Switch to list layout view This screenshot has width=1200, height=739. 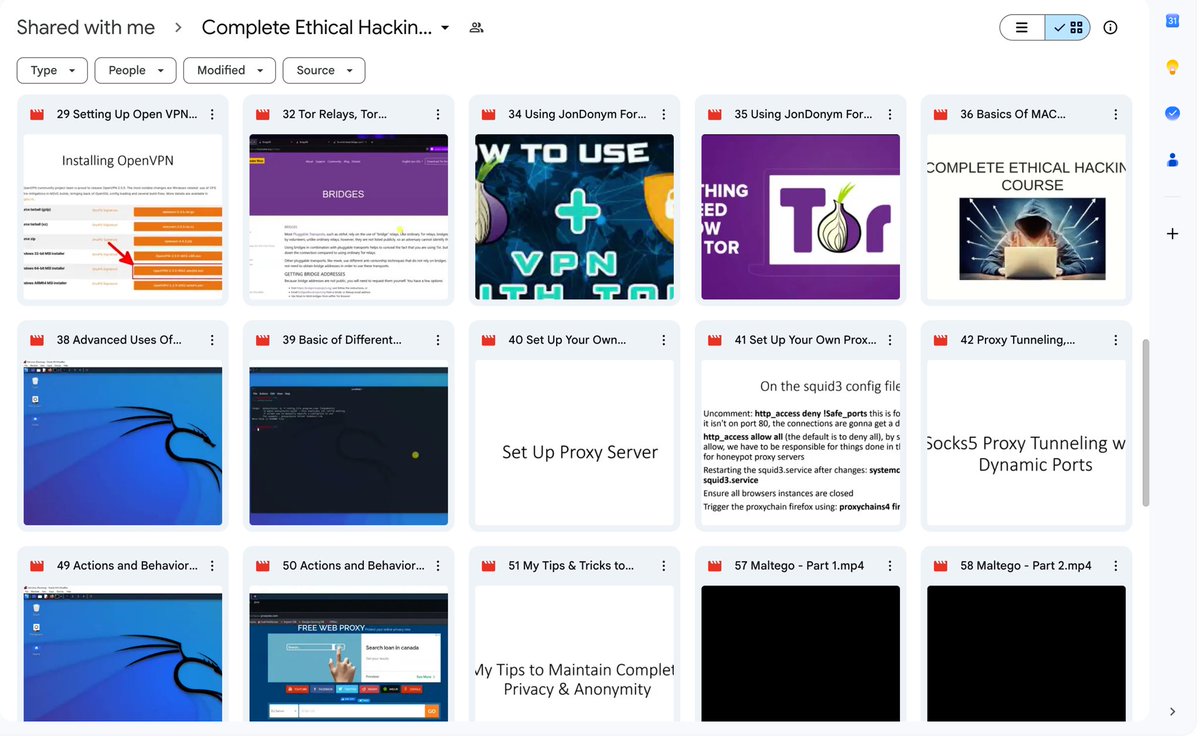(x=1022, y=28)
